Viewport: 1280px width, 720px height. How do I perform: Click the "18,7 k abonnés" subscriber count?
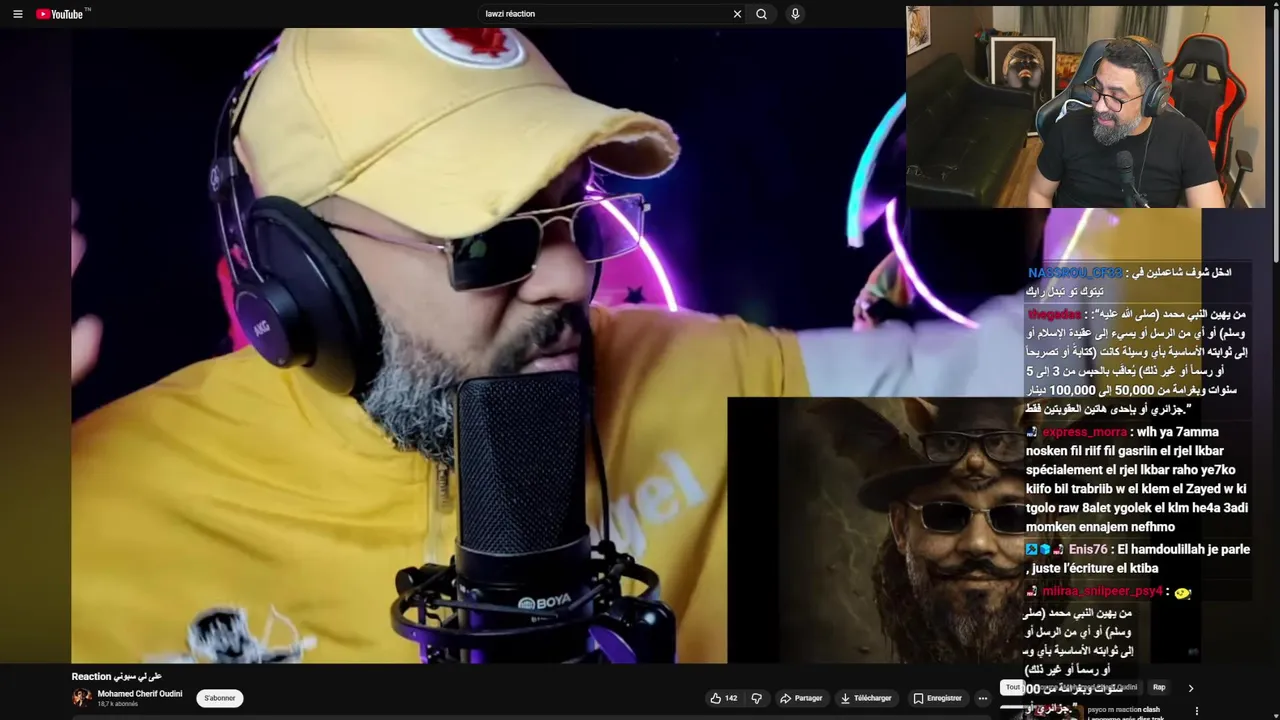tap(118, 704)
